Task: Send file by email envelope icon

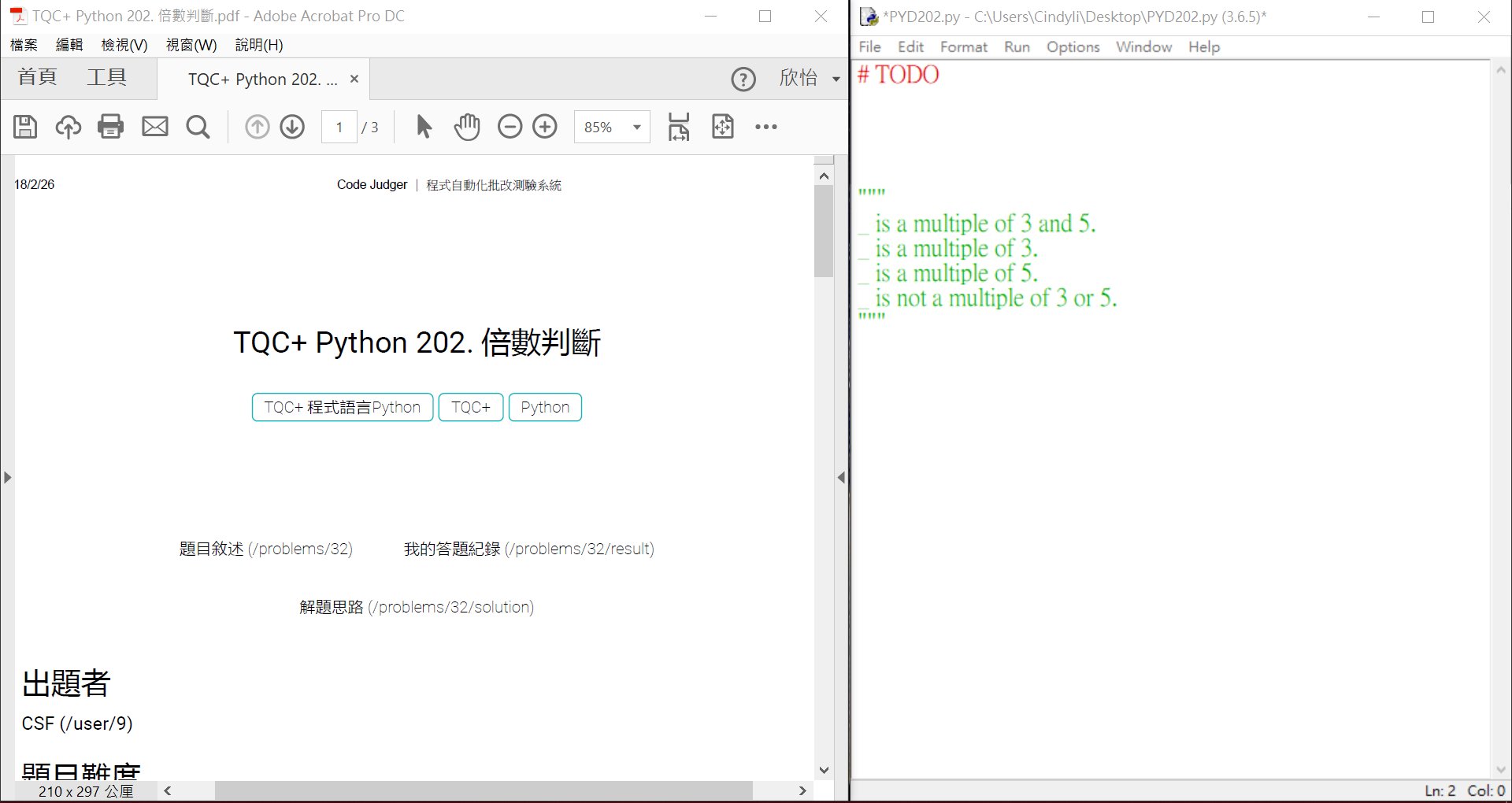Action: 155,127
